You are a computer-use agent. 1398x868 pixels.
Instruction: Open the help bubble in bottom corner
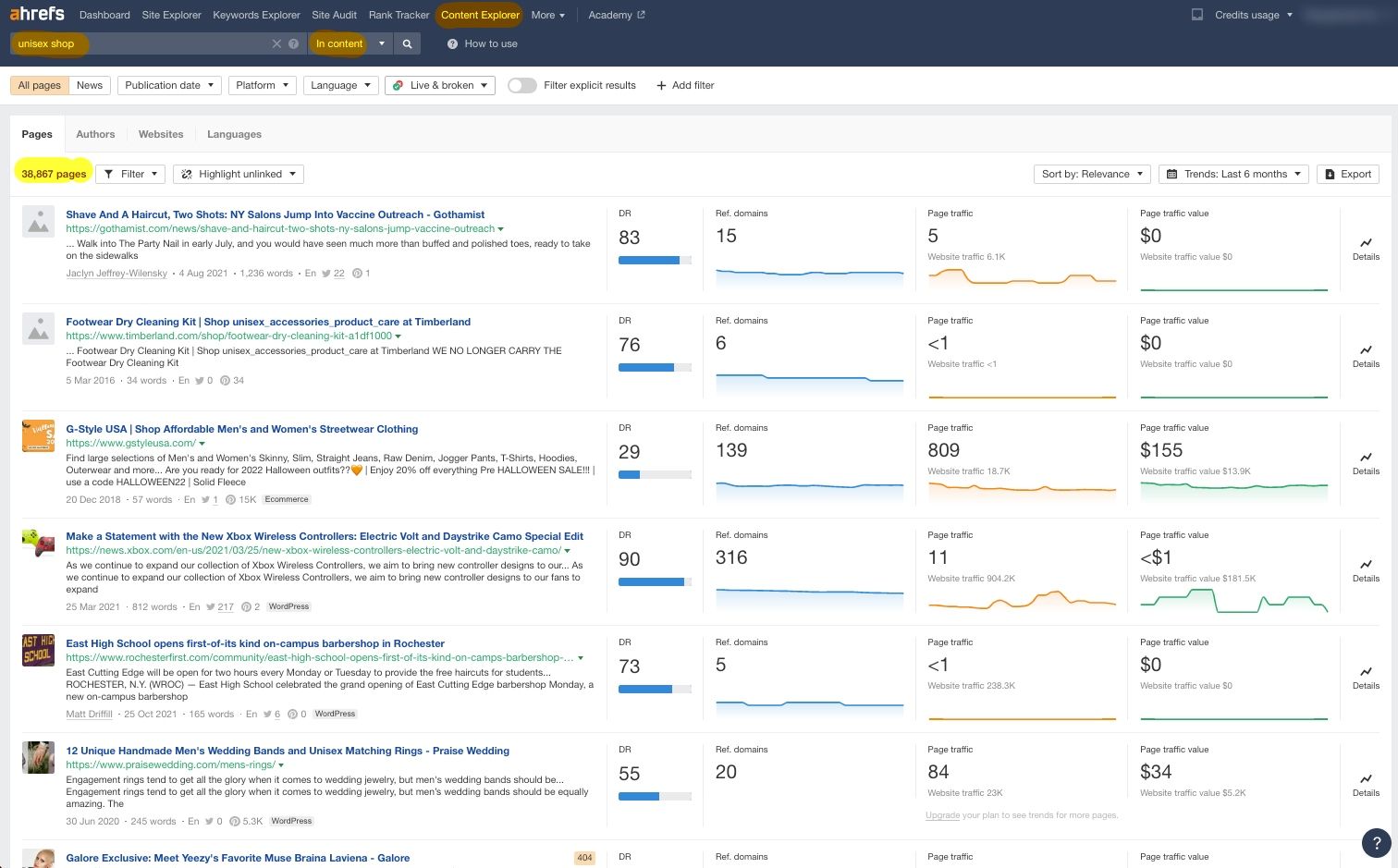[1376, 842]
